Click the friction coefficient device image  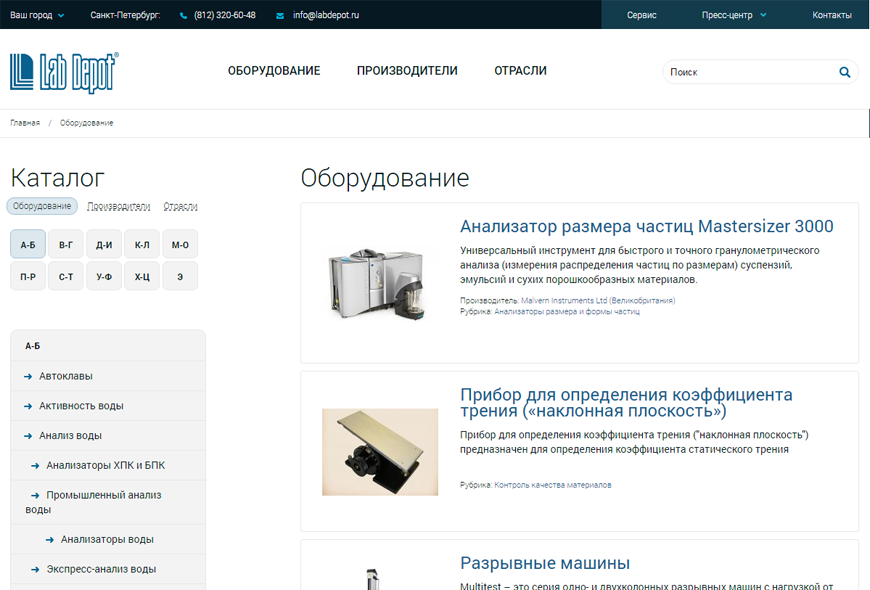click(x=380, y=452)
